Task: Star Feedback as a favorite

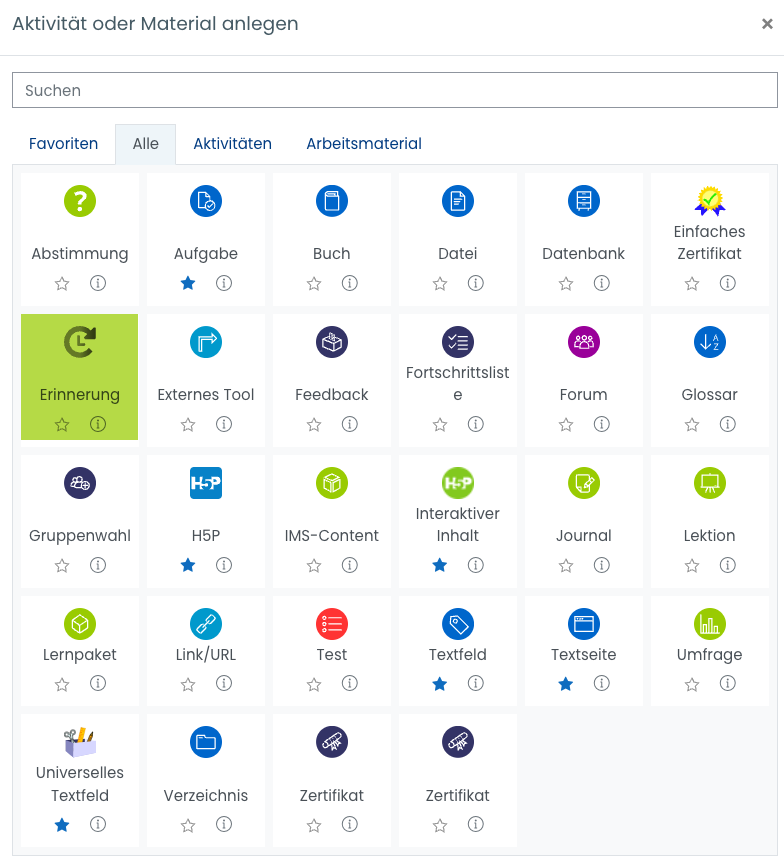Action: pyautogui.click(x=314, y=424)
